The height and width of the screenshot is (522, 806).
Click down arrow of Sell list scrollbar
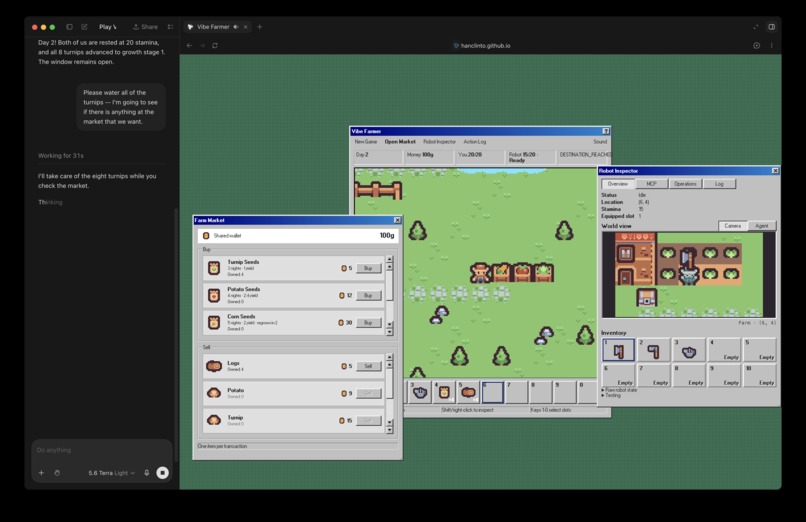tap(389, 430)
